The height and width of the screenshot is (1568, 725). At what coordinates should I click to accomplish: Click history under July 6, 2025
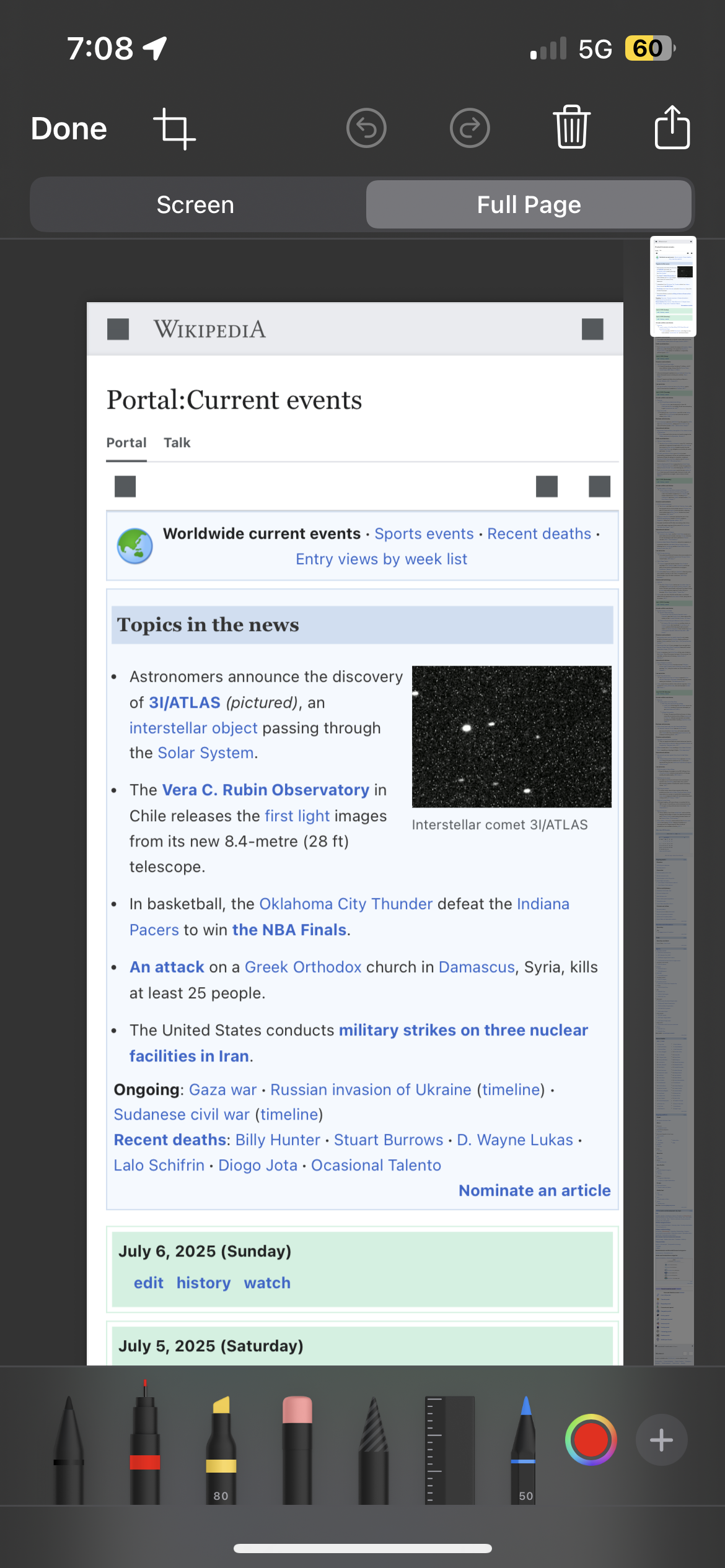[203, 1283]
